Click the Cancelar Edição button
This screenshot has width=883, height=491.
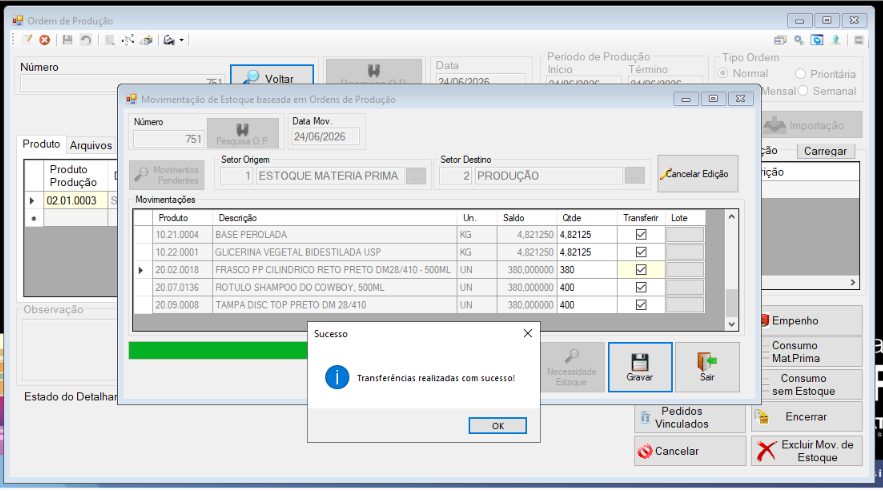point(698,174)
